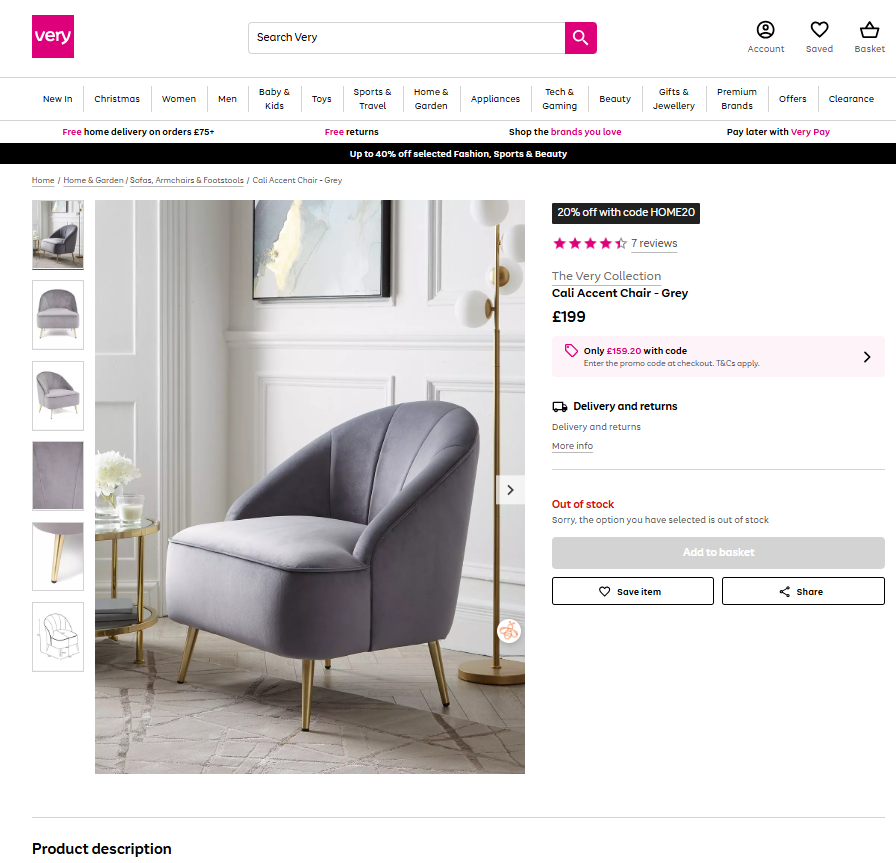Select the room-scene chair thumbnail
The width and height of the screenshot is (896, 863).
pos(58,234)
